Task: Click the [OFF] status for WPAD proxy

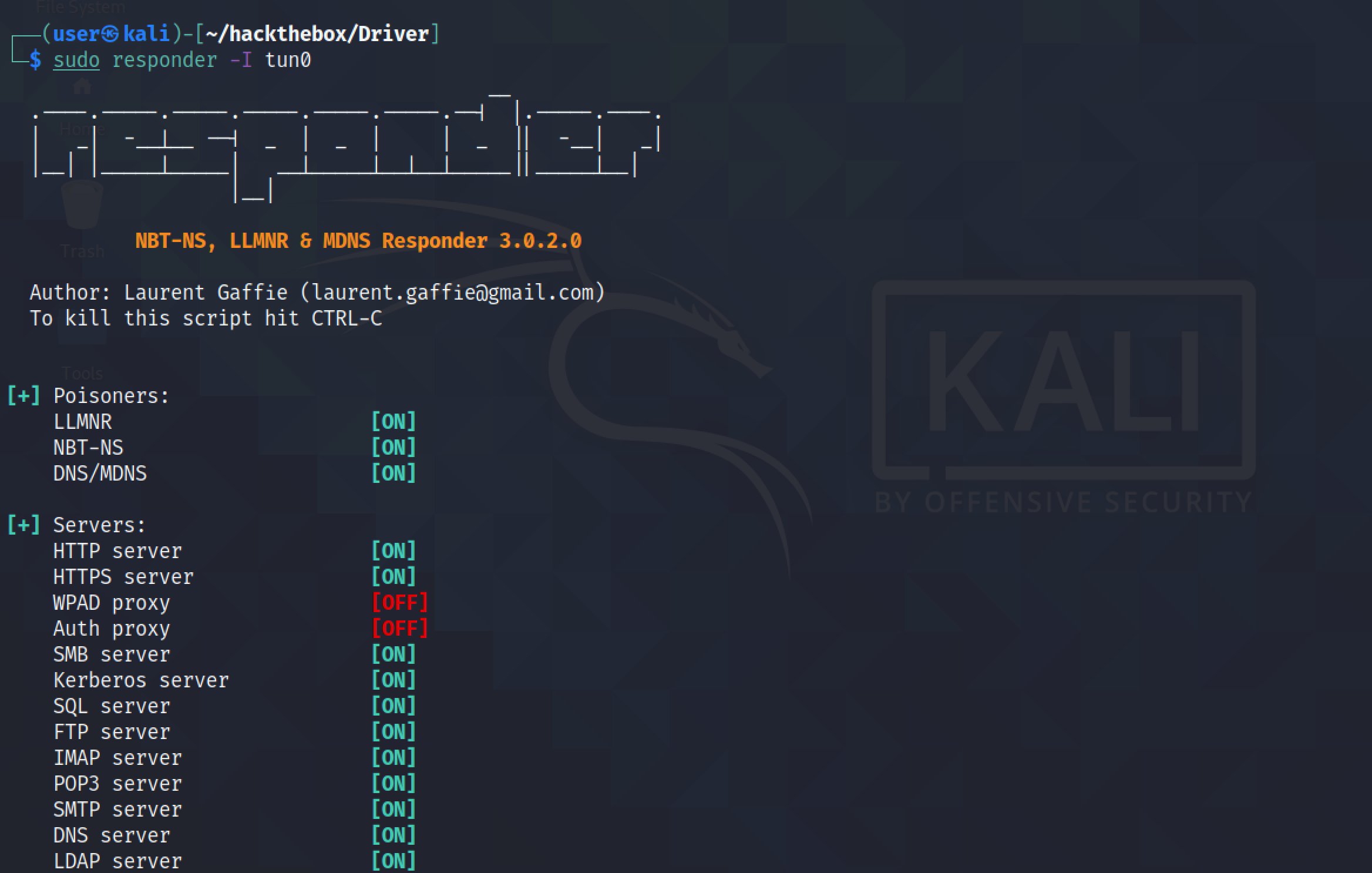Action: pyautogui.click(x=399, y=602)
